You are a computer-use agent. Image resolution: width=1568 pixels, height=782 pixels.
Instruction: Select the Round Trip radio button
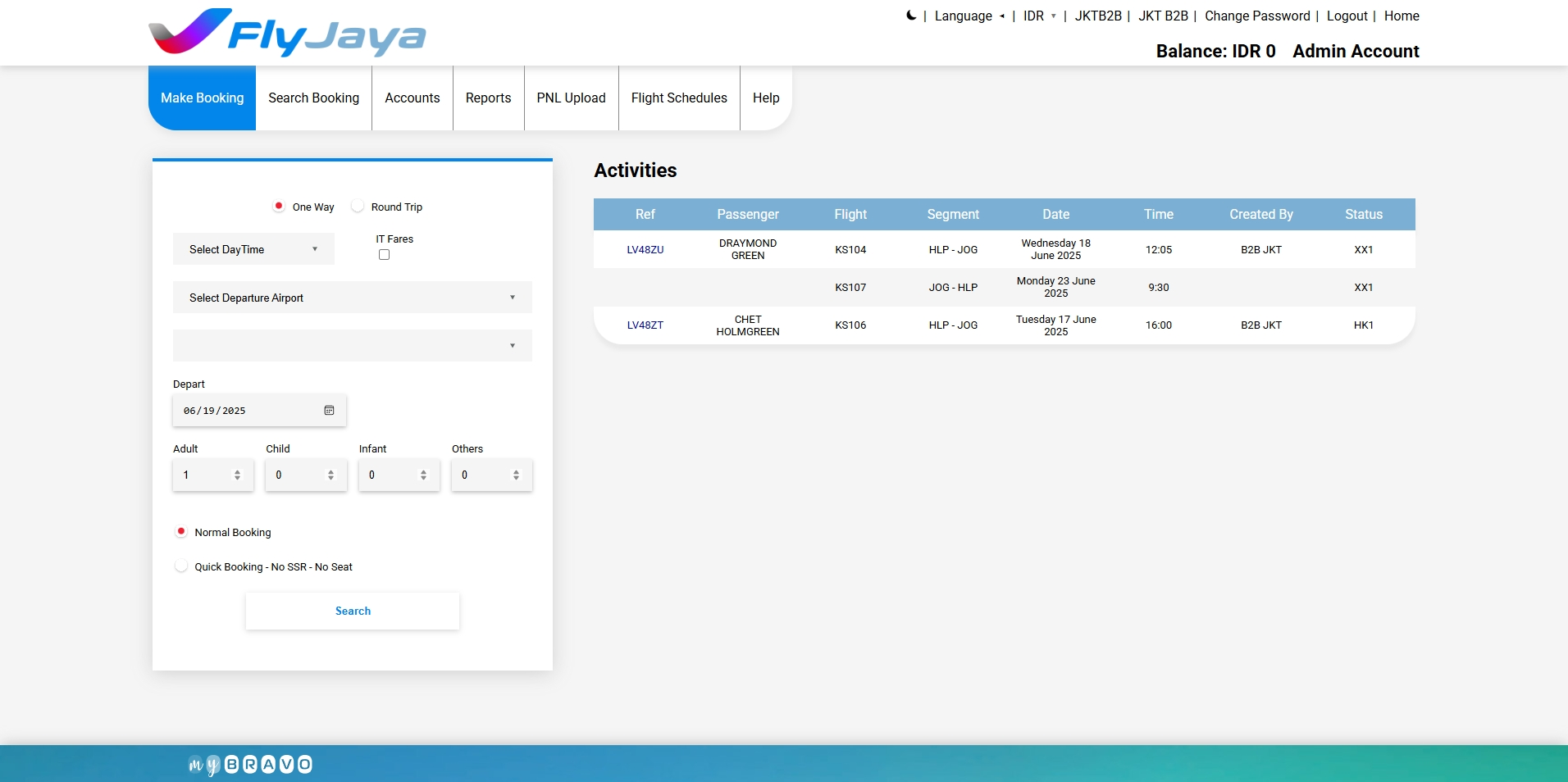tap(358, 207)
